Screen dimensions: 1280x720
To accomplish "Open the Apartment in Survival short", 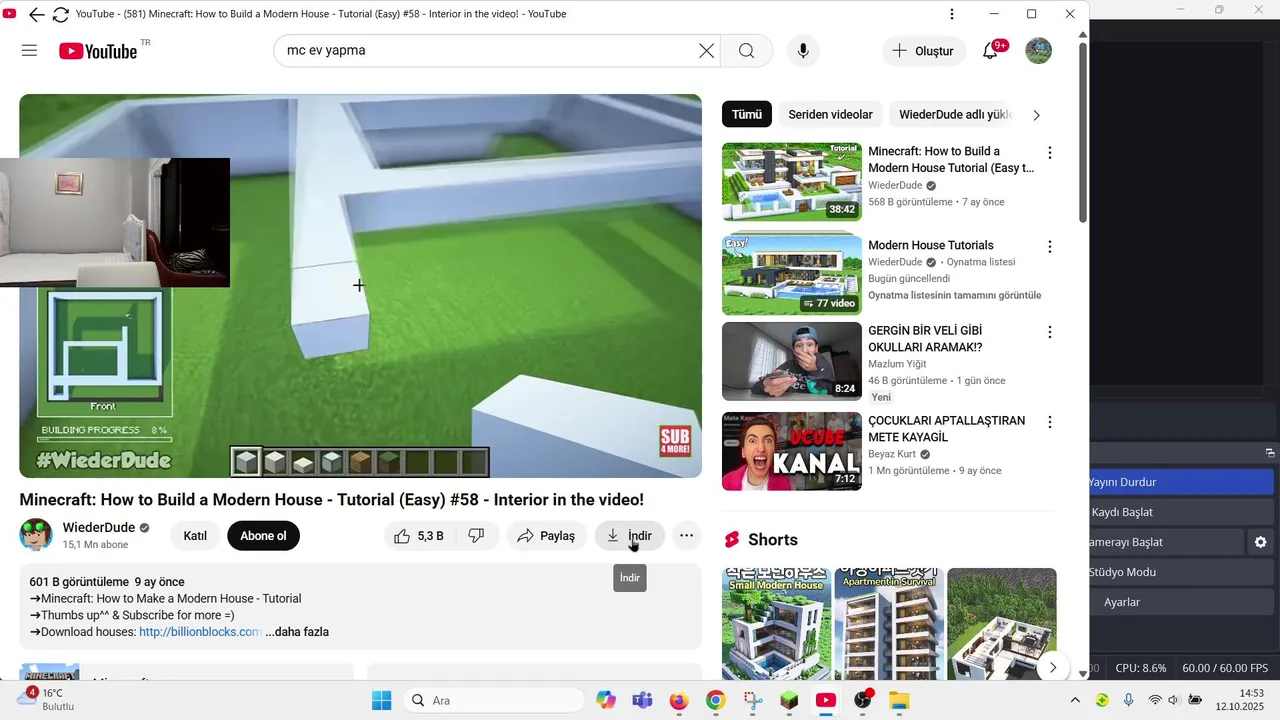I will 889,624.
